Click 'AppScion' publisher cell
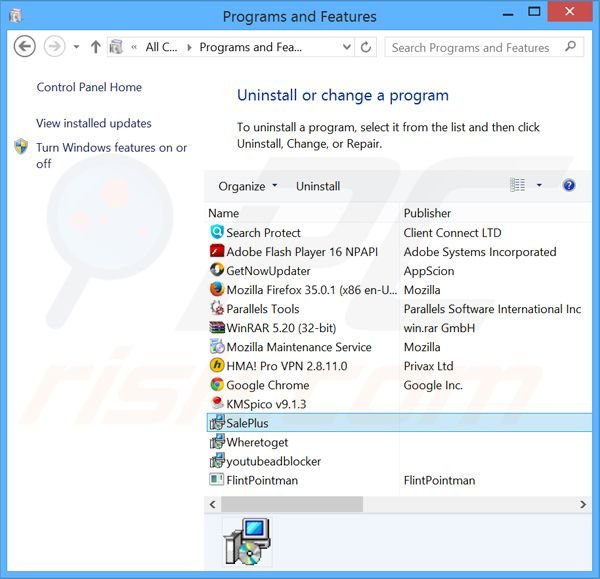The height and width of the screenshot is (579, 600). click(x=429, y=271)
